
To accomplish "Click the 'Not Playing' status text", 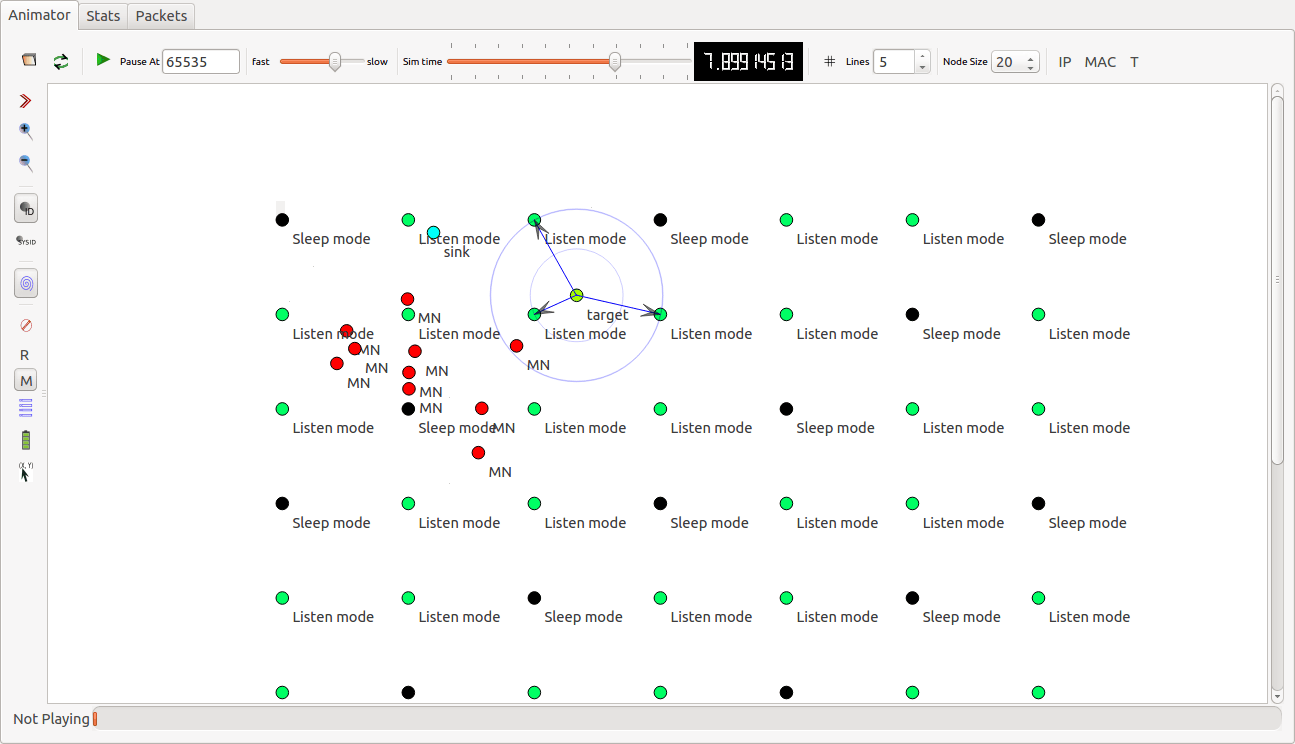I will pos(51,718).
